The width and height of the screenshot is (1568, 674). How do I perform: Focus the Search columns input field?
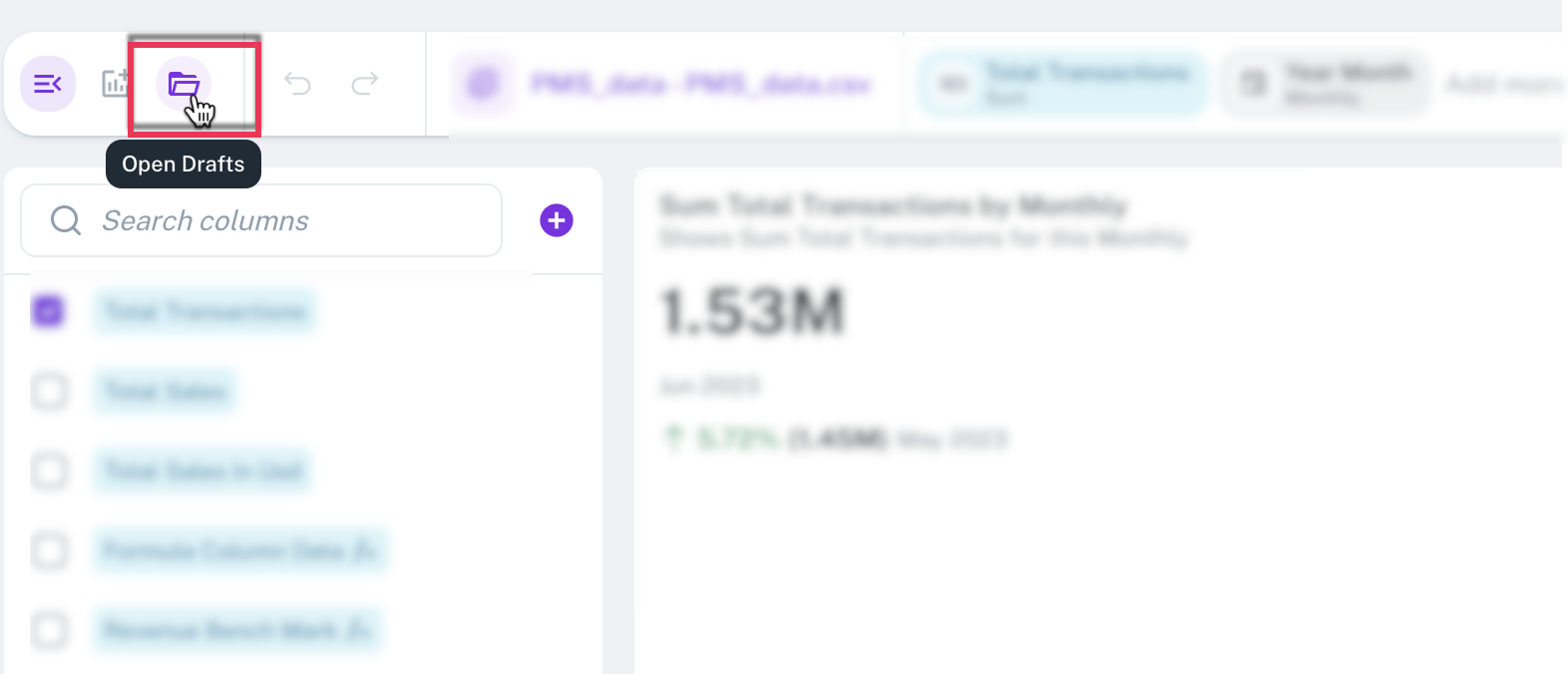[x=289, y=220]
